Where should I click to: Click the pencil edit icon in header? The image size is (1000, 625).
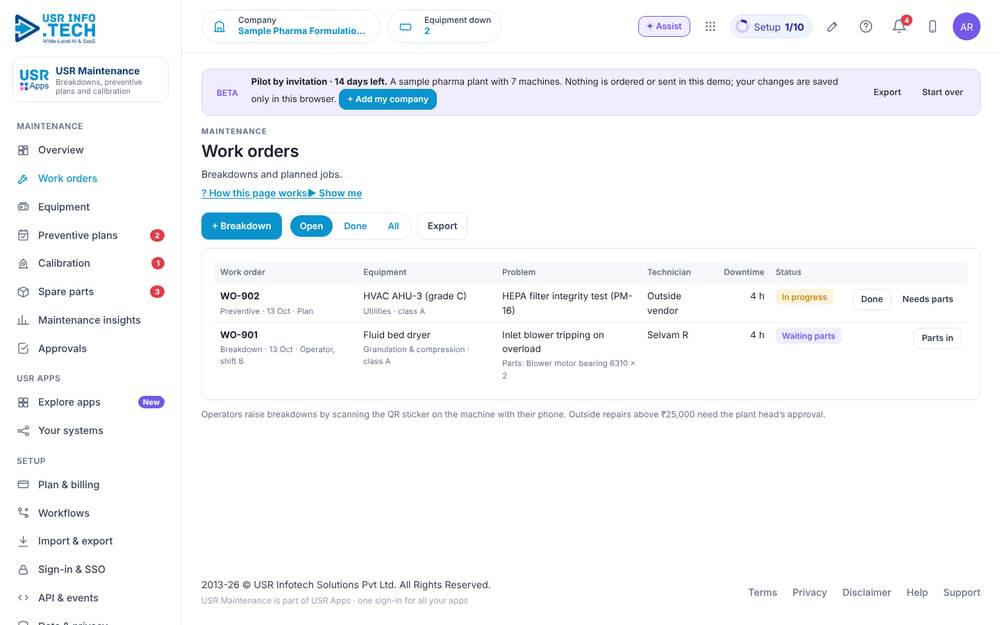coord(832,27)
